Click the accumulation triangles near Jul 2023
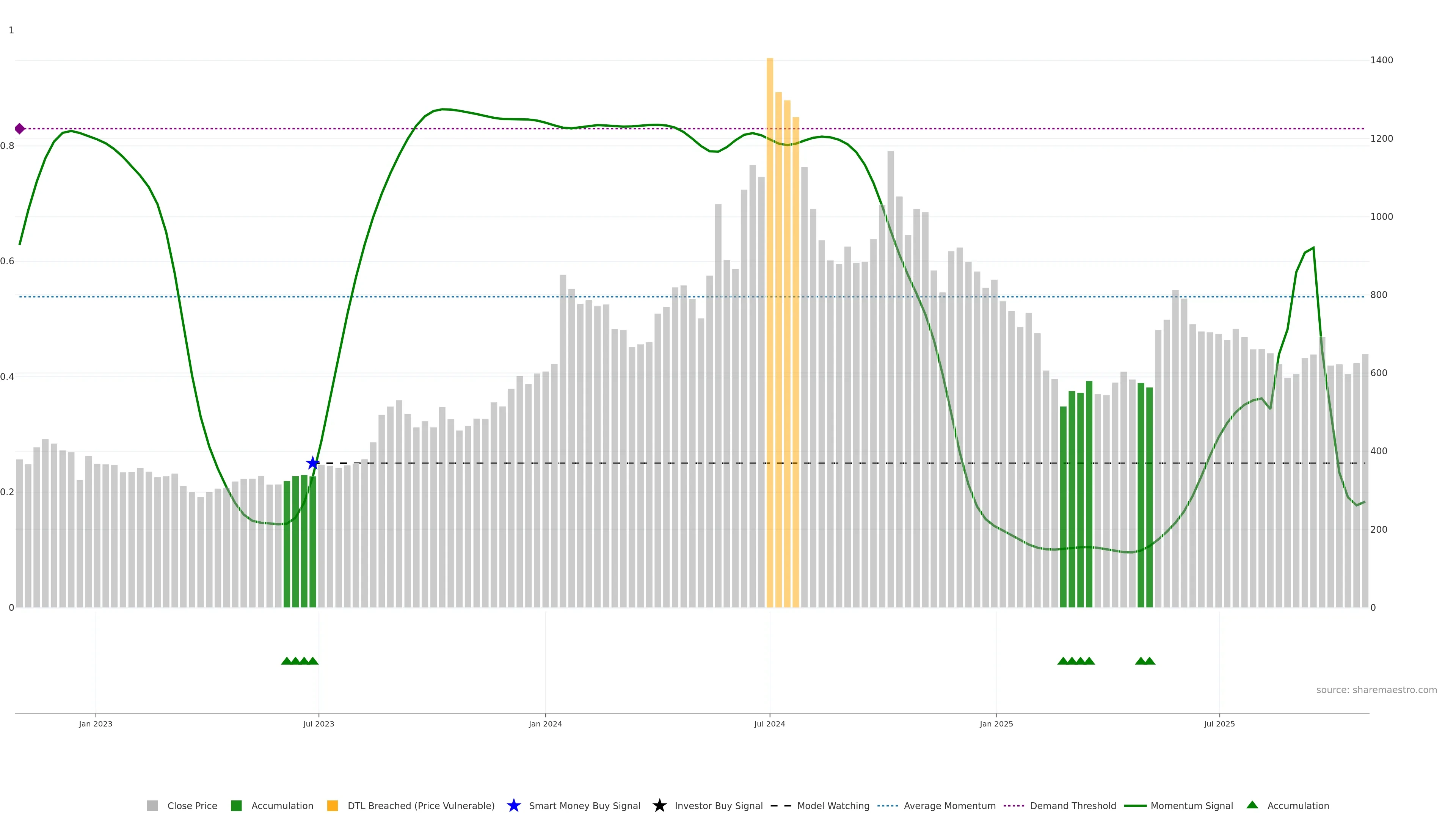1456x819 pixels. point(300,661)
